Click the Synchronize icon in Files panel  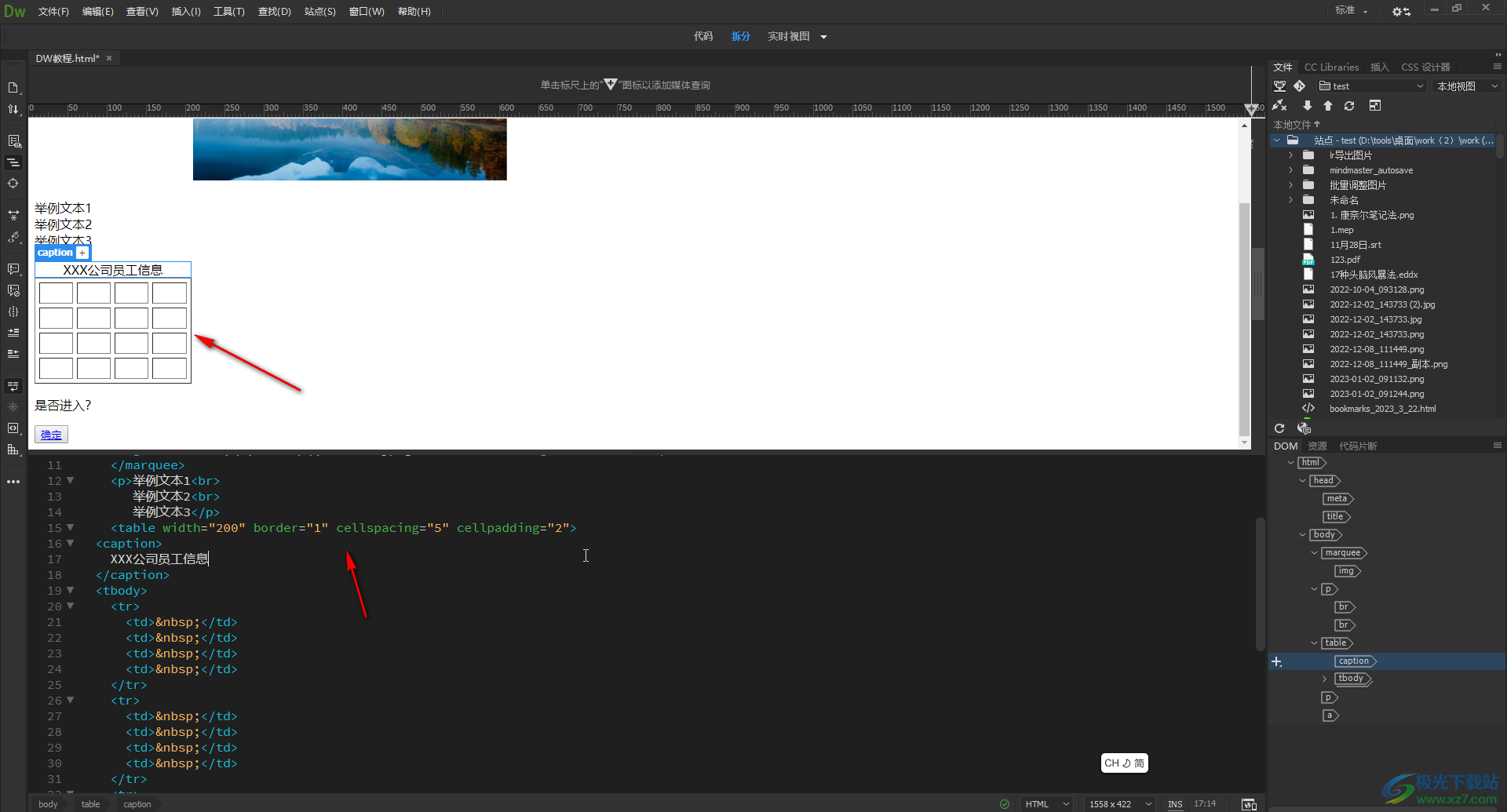tap(1349, 106)
